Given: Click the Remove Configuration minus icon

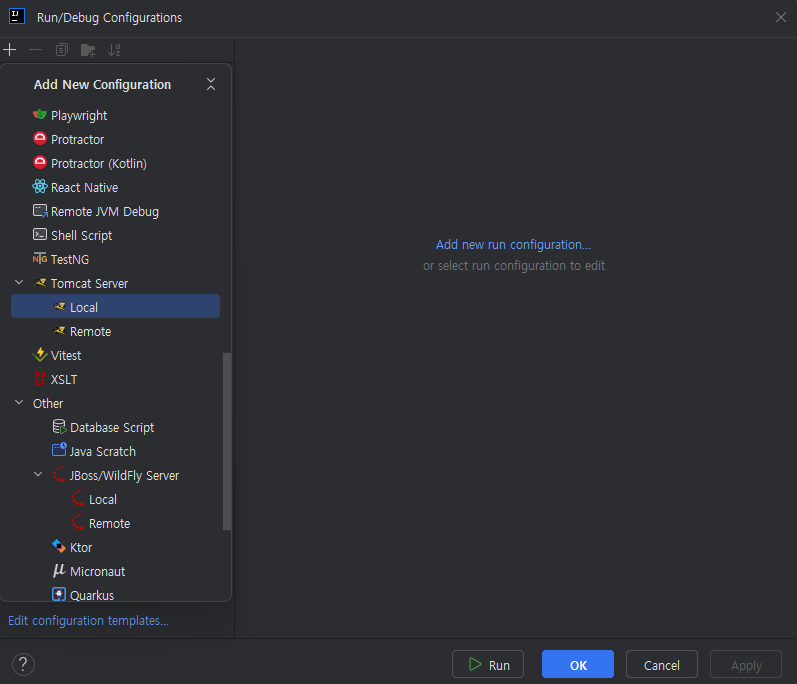Looking at the screenshot, I should pyautogui.click(x=36, y=50).
